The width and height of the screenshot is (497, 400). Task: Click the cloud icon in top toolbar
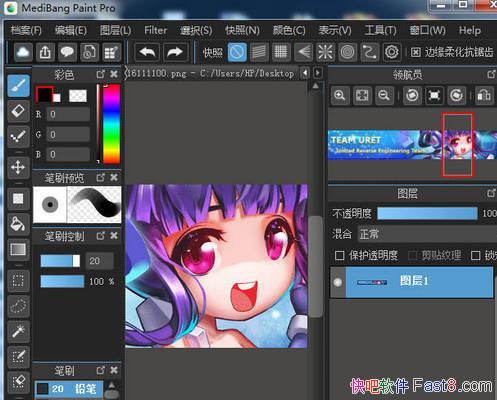23,52
